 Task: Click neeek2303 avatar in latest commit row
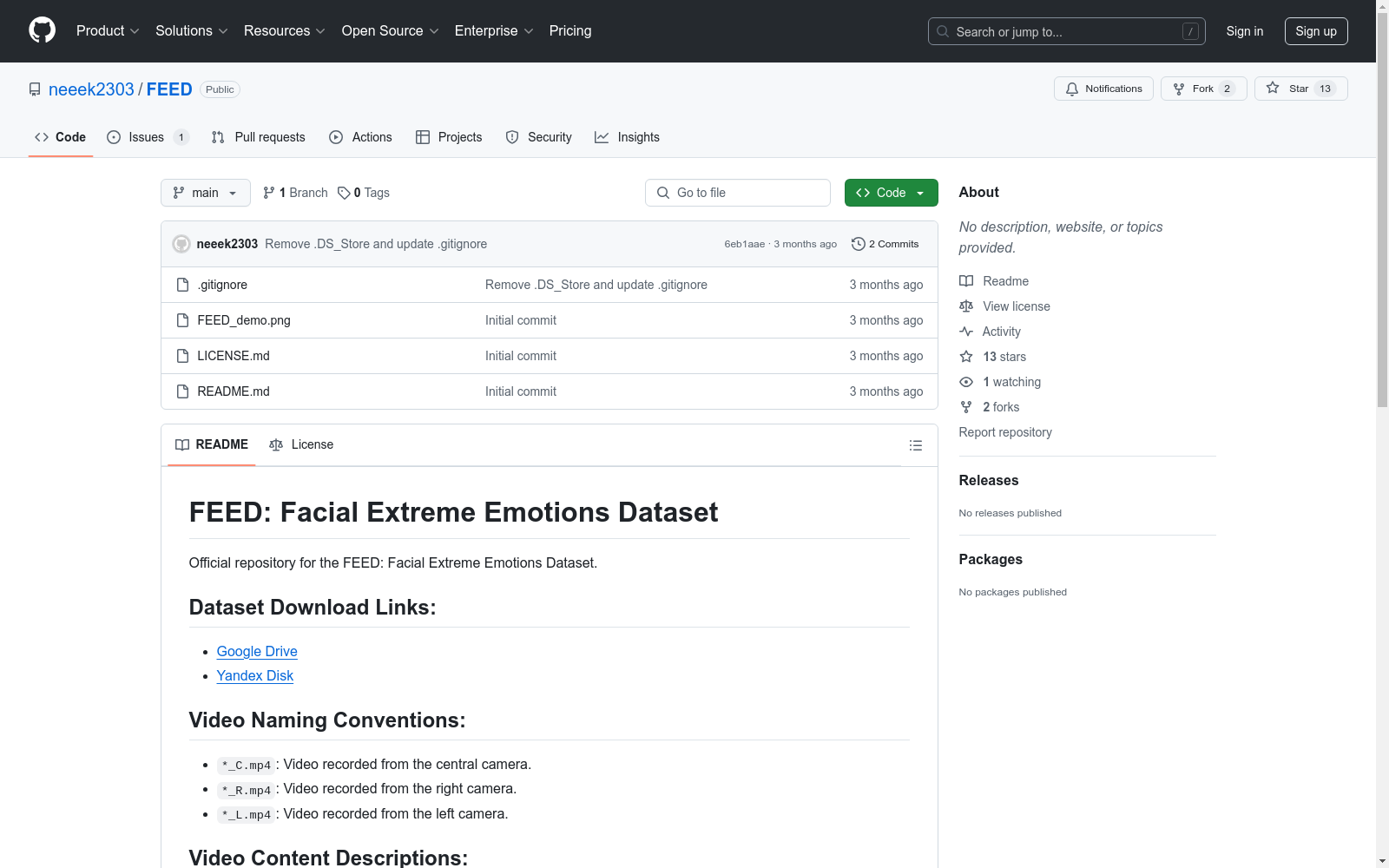[181, 244]
